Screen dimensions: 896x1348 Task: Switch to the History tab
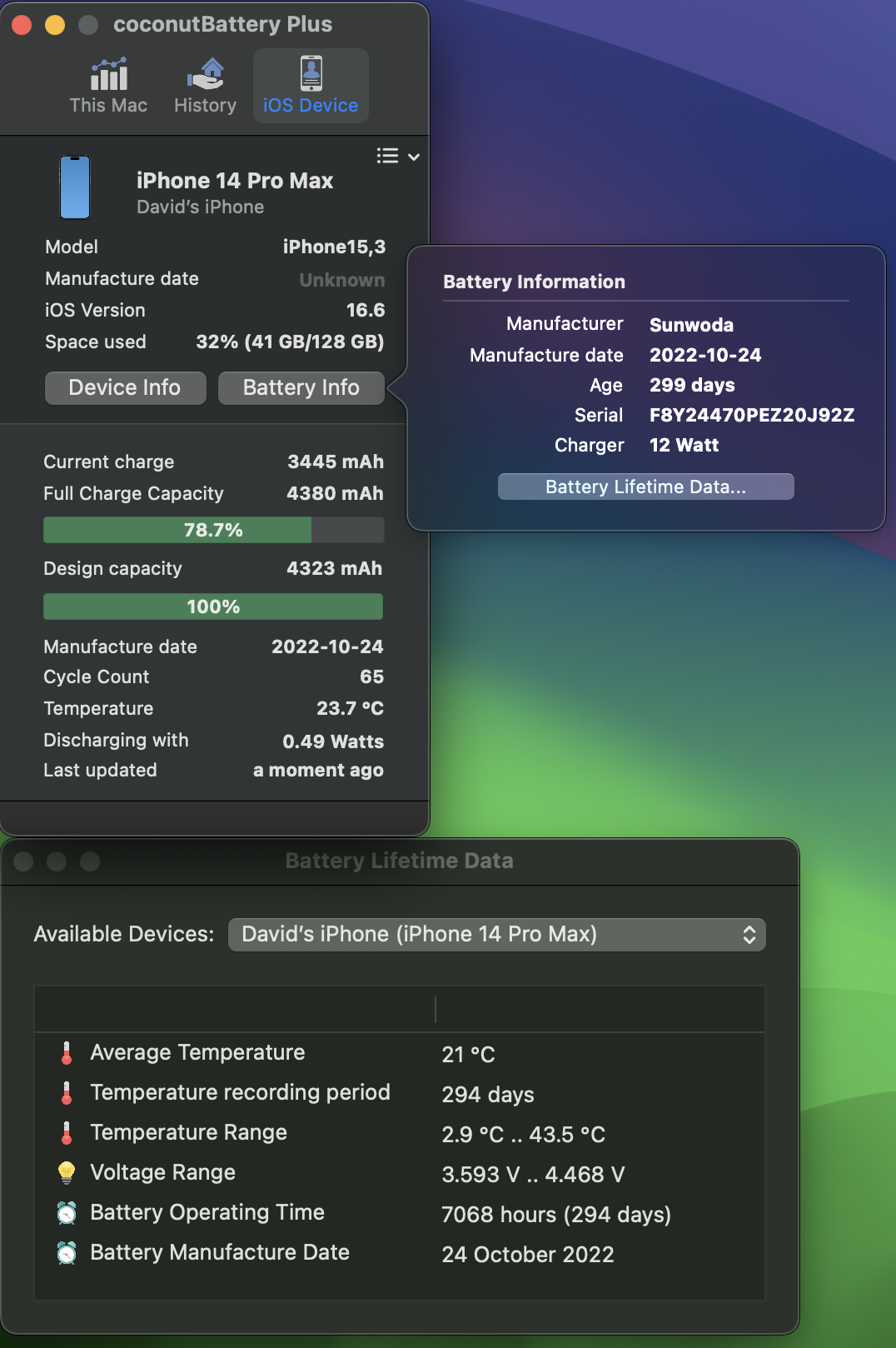tap(205, 86)
